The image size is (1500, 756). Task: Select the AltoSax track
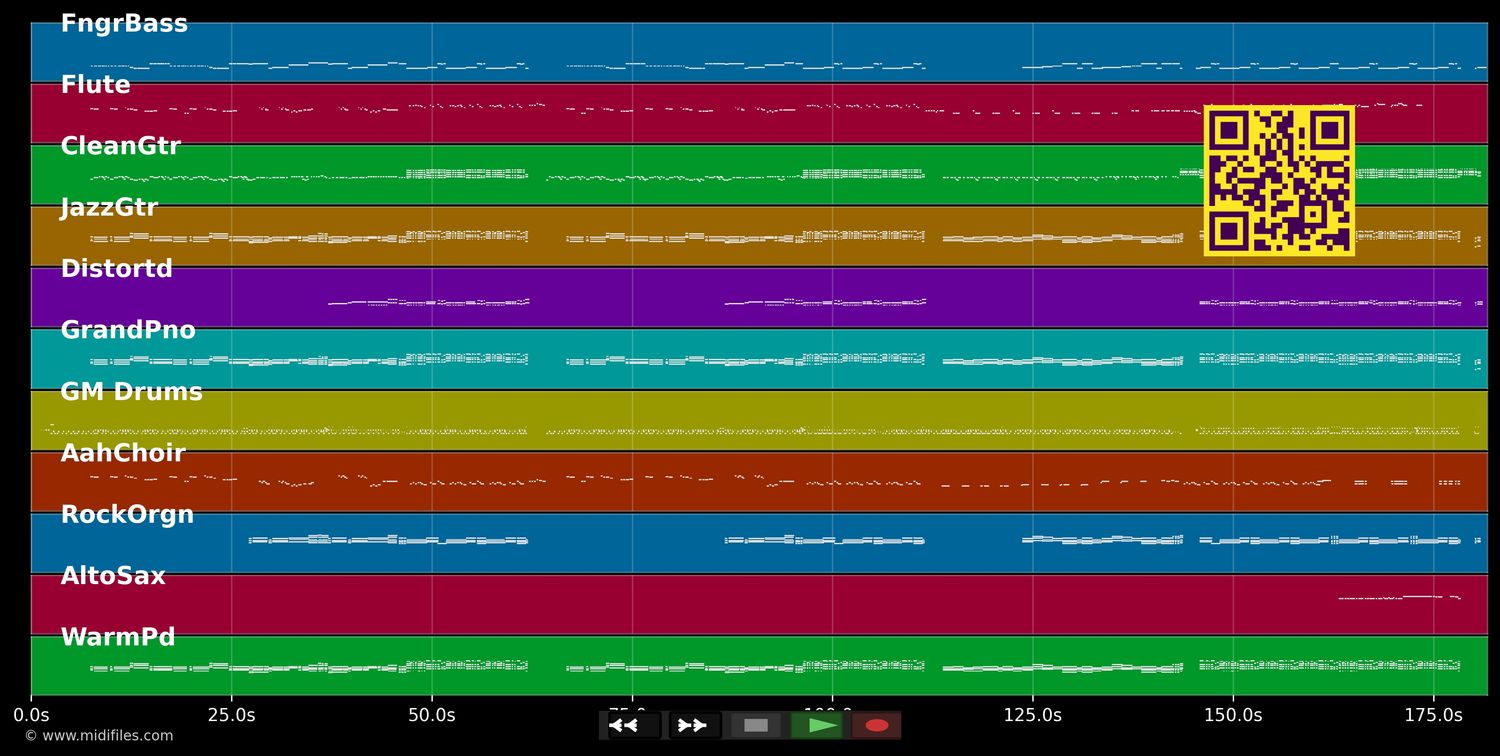[111, 575]
